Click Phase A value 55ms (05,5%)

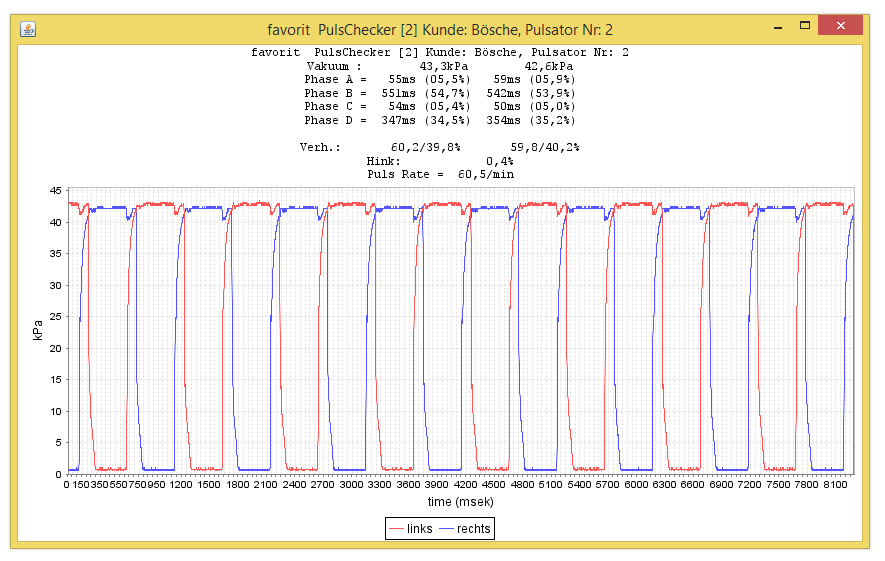click(x=429, y=80)
